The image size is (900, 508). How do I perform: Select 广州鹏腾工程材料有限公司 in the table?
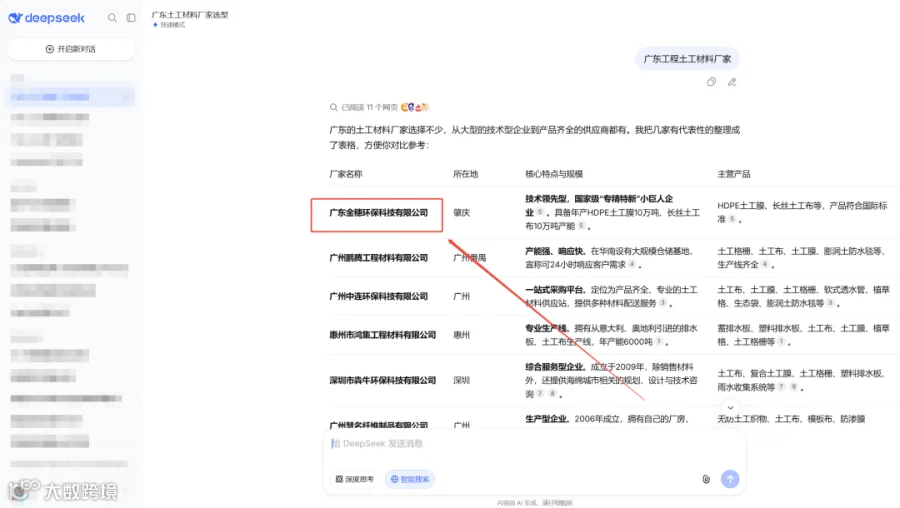point(378,258)
